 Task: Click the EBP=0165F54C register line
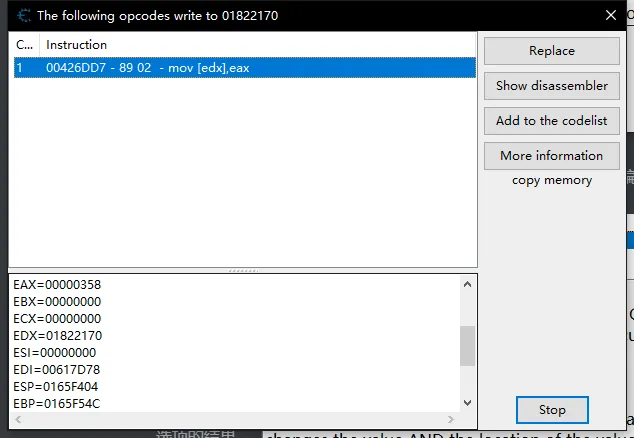point(56,404)
